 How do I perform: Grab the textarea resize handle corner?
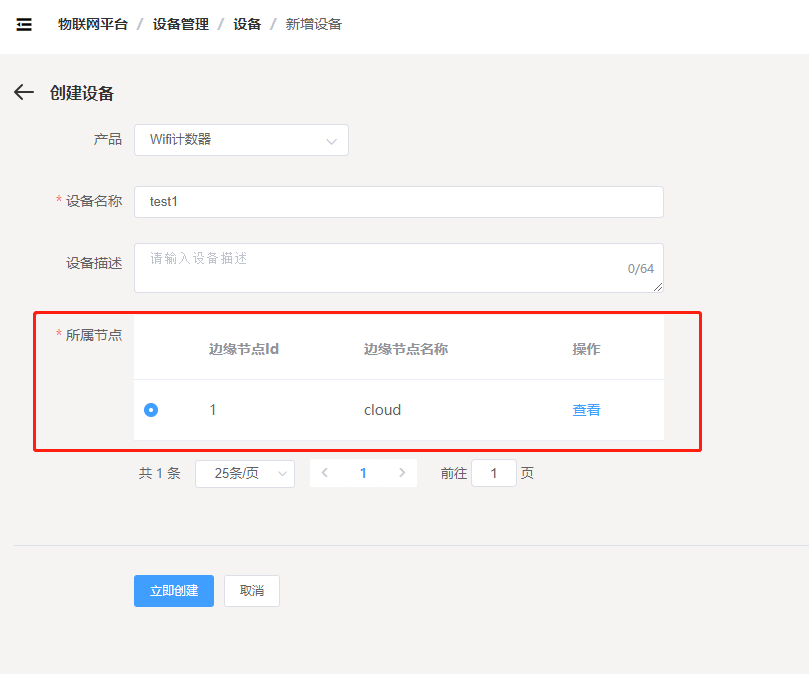tap(658, 287)
